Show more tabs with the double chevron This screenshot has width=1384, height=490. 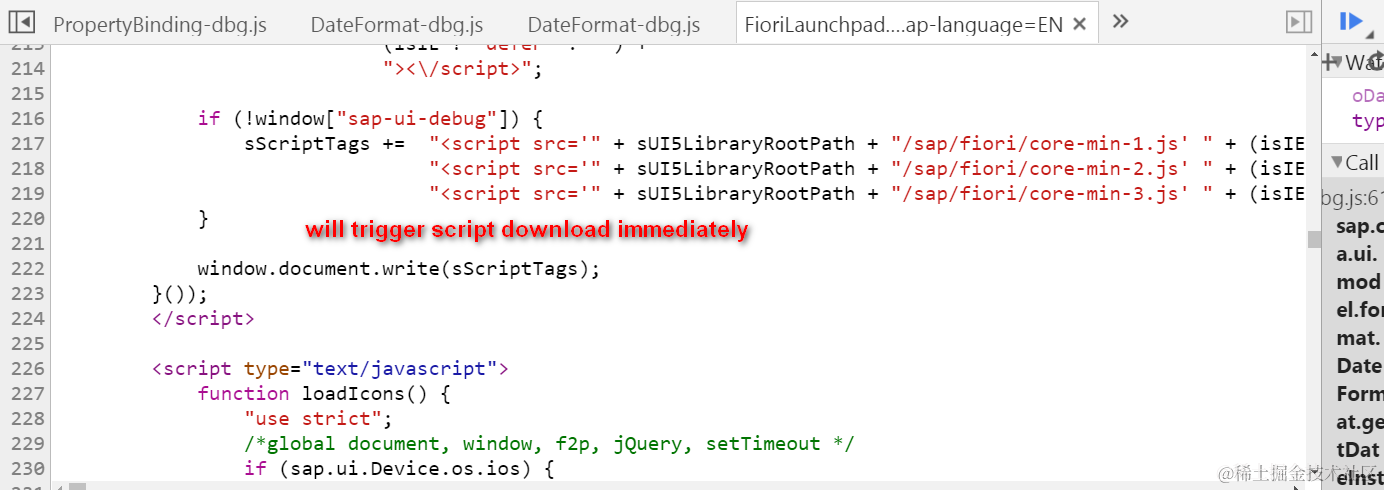tap(1120, 22)
